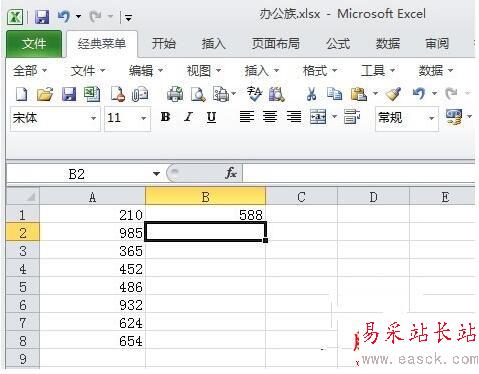Click the fx insert function button
479x374 pixels.
coord(231,173)
